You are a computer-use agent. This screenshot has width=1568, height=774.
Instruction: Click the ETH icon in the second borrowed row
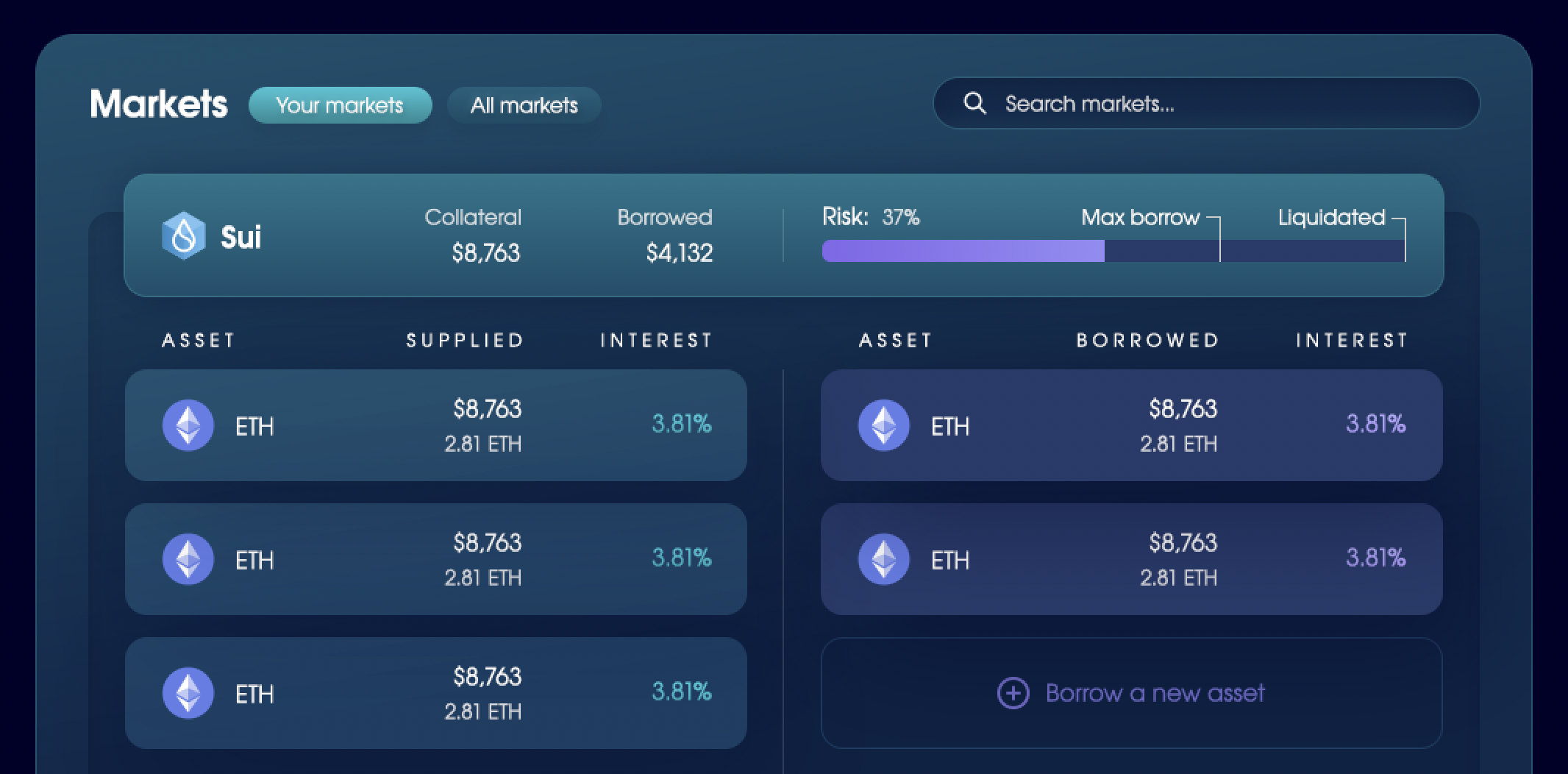(x=884, y=559)
